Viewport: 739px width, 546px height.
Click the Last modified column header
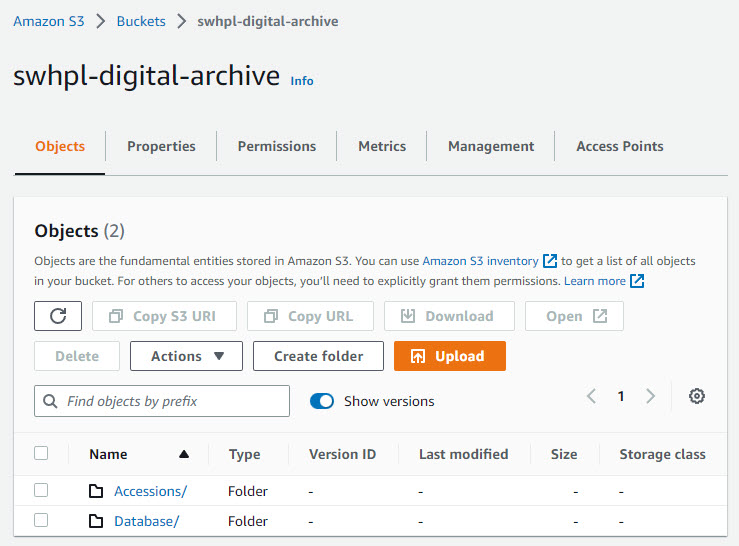click(463, 454)
